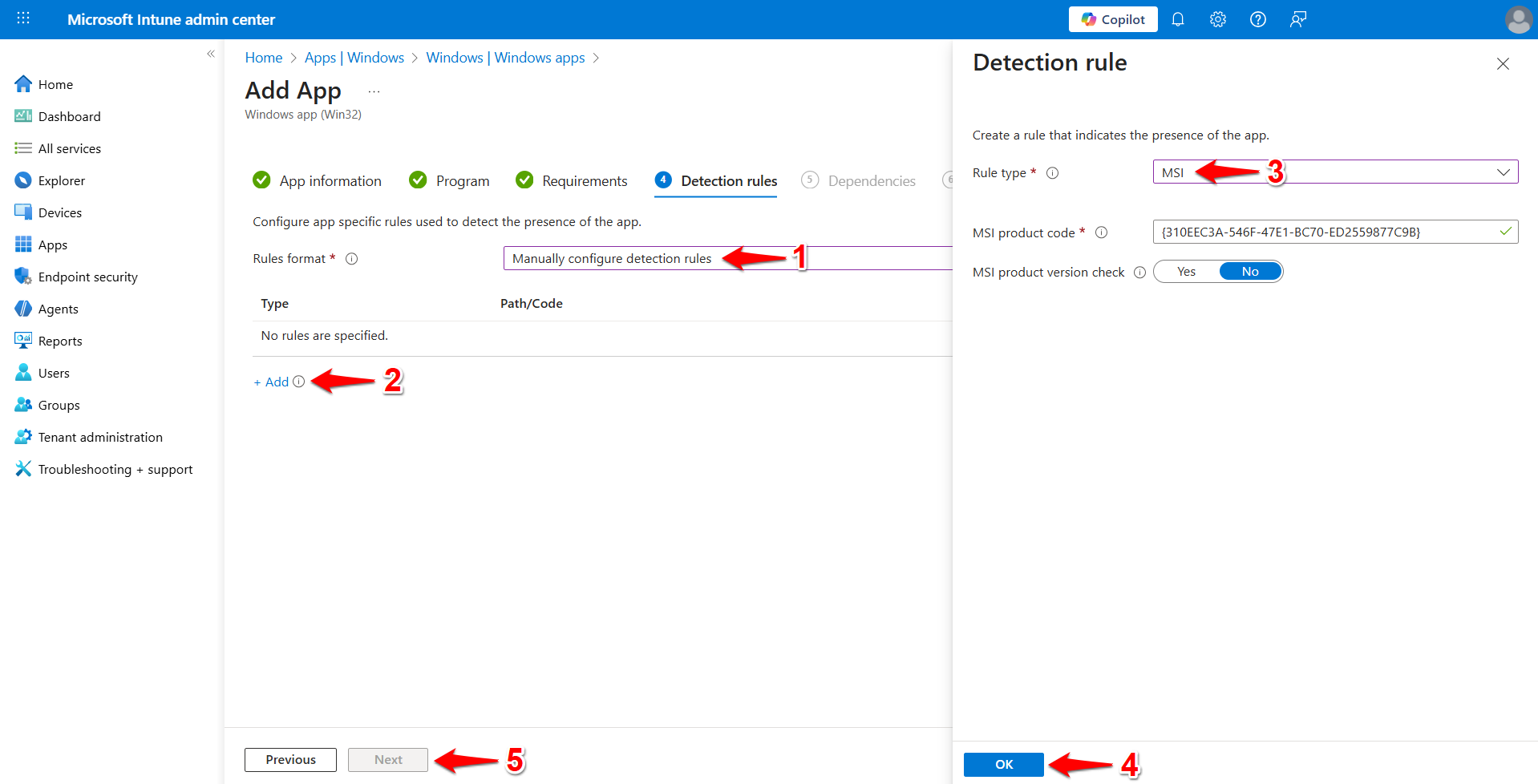Viewport: 1538px width, 784px height.
Task: Go to Program step tab
Action: point(449,180)
